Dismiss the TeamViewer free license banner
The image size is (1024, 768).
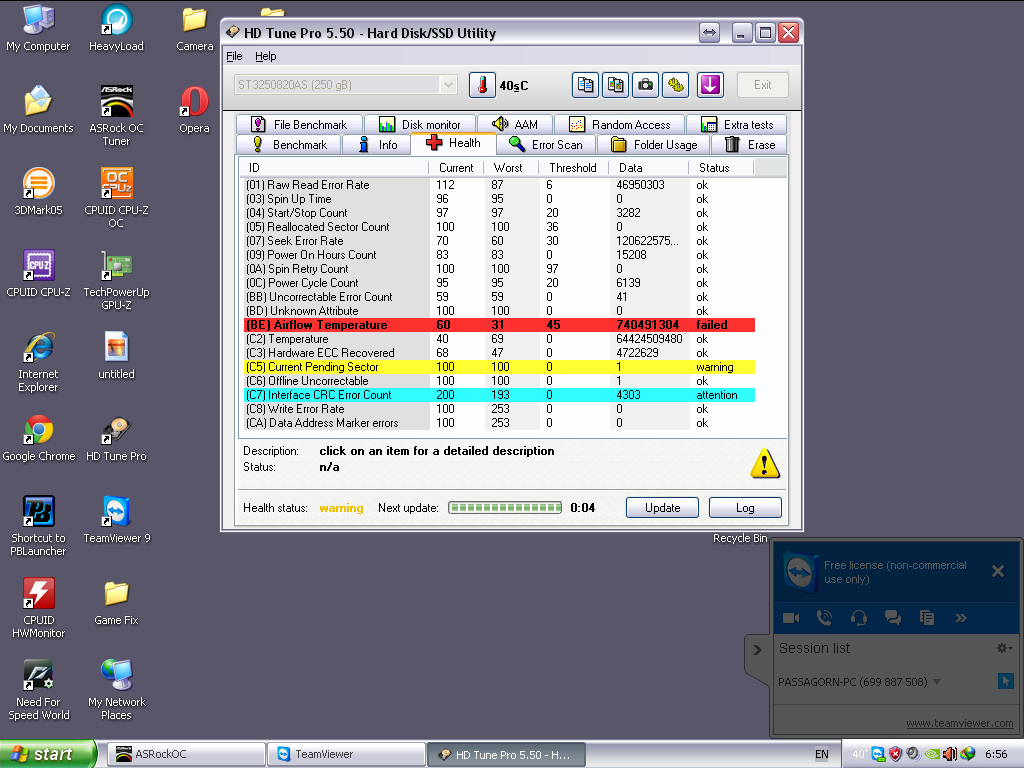pos(998,571)
